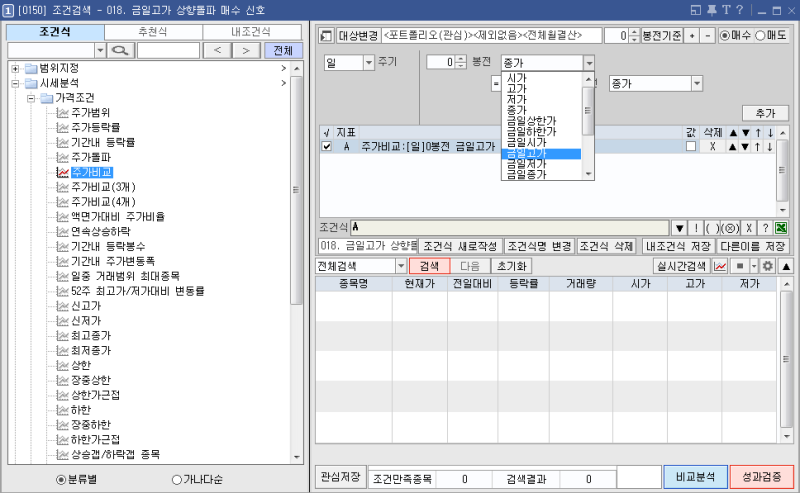Click the chart icon next to 실시간검색
Image resolution: width=800 pixels, height=493 pixels.
[x=720, y=266]
